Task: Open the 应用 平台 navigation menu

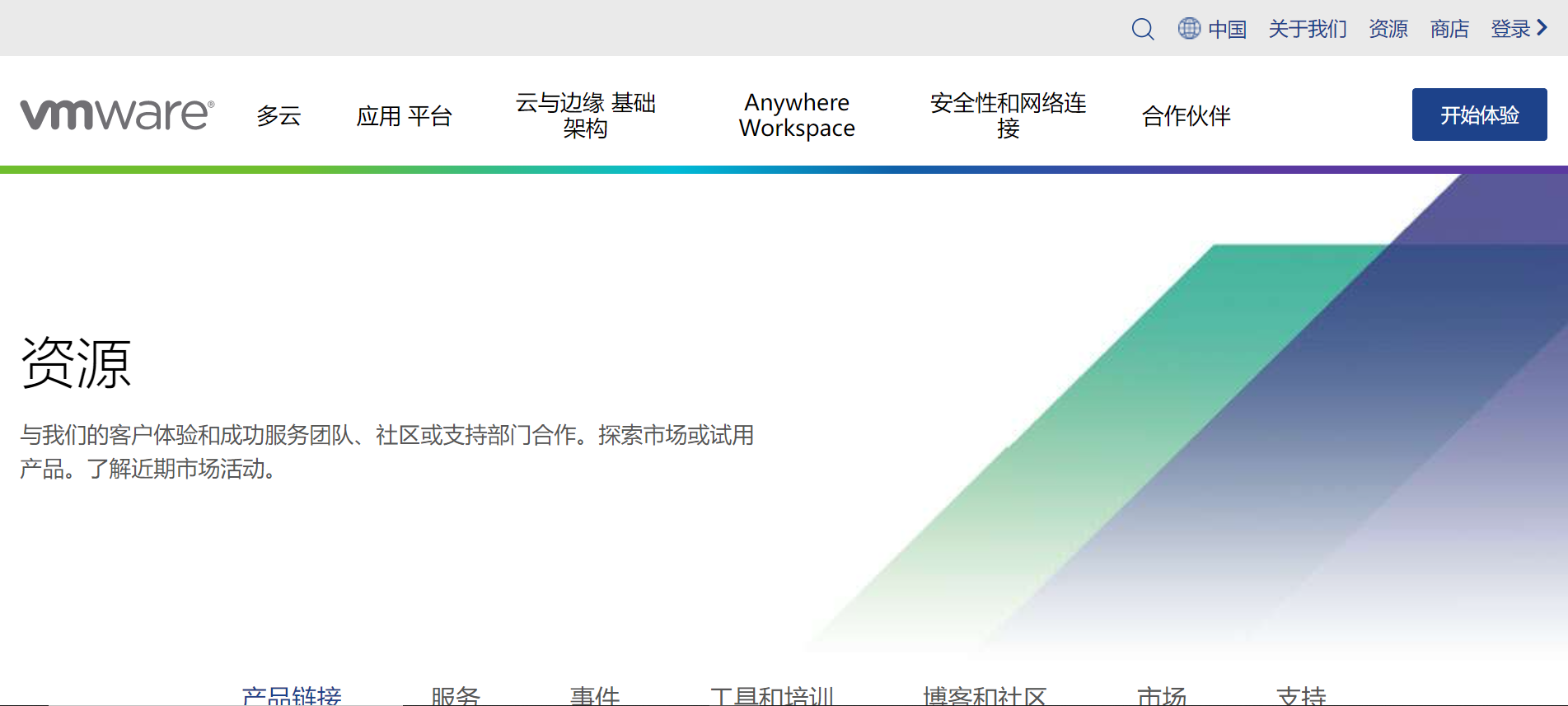Action: click(404, 115)
